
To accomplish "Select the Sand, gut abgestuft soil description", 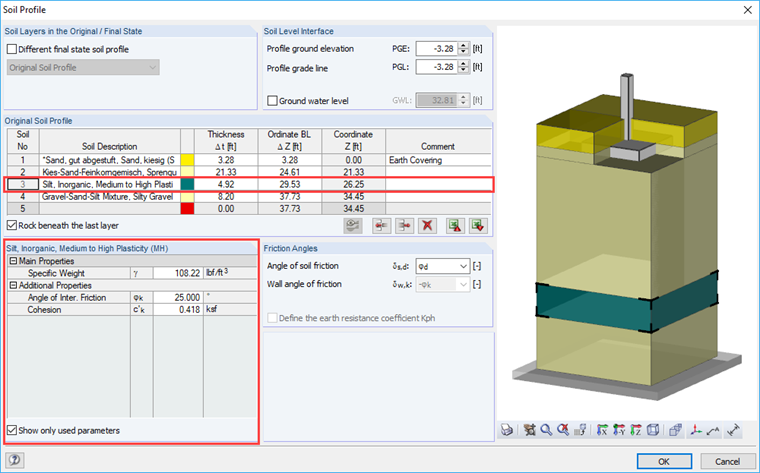I will [x=110, y=160].
